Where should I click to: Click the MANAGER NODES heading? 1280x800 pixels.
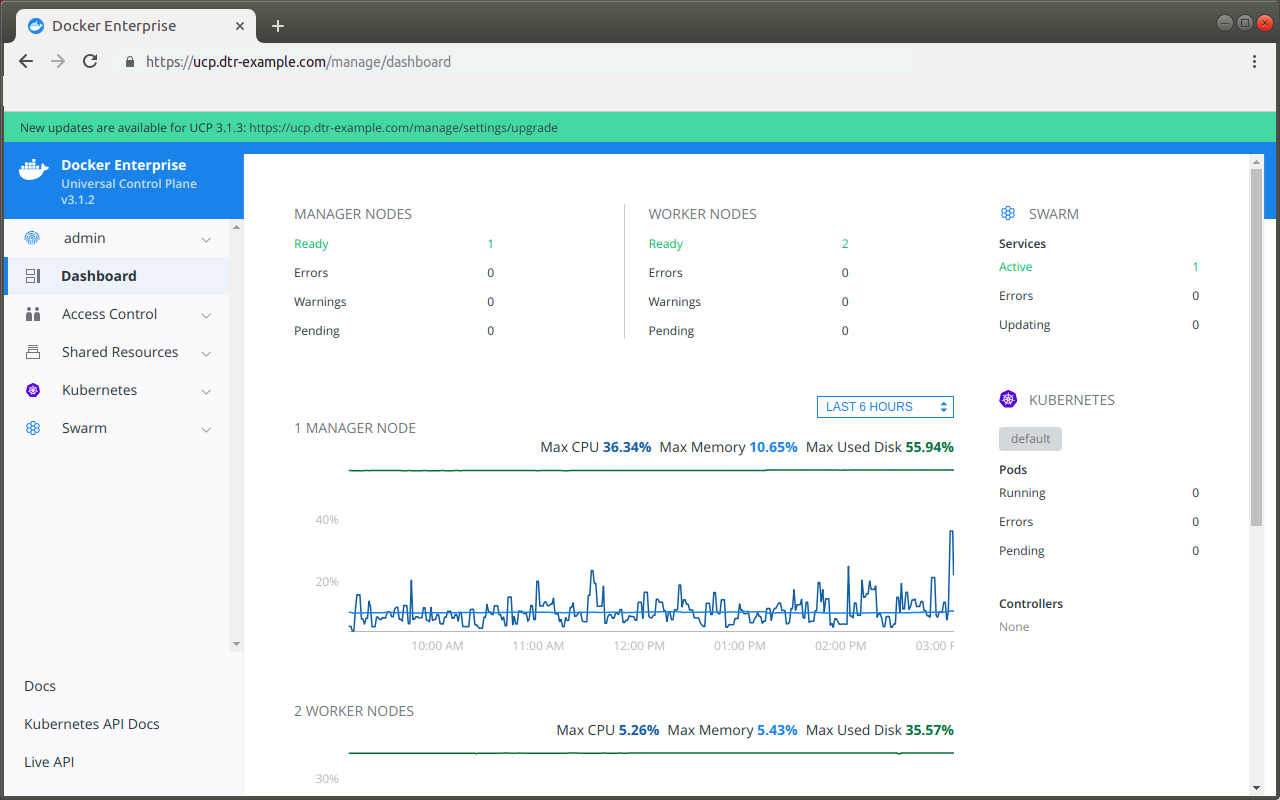(353, 214)
